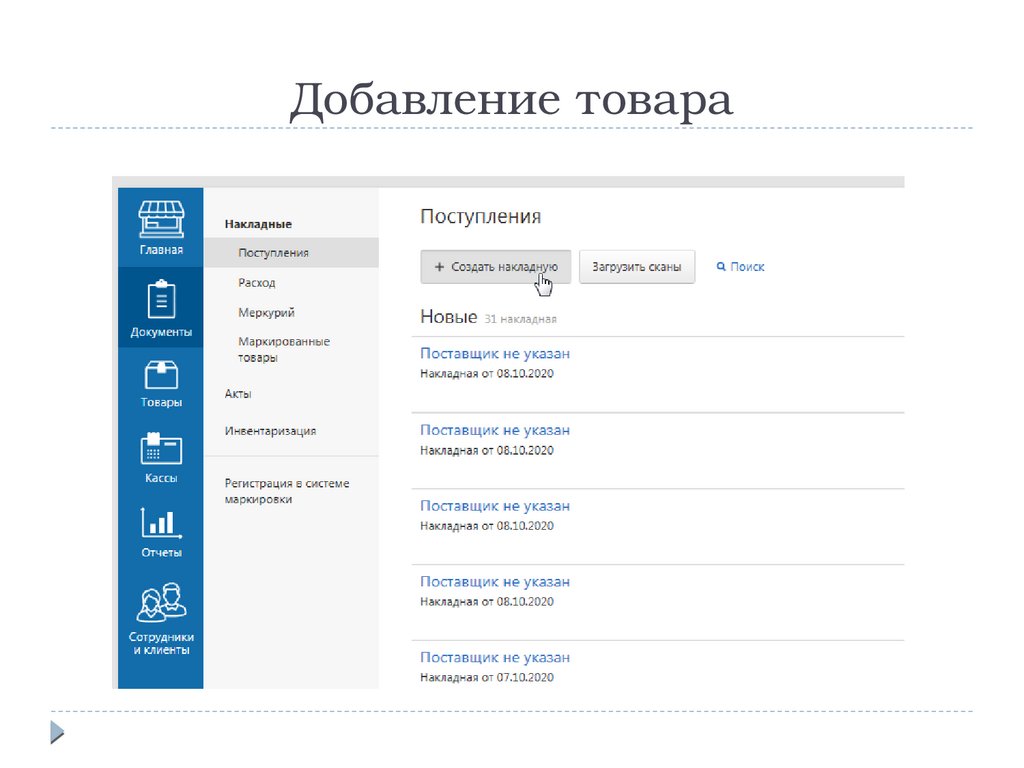Open Регистрация в системе маркировки link
Viewport: 1024px width, 768px height.
point(287,491)
